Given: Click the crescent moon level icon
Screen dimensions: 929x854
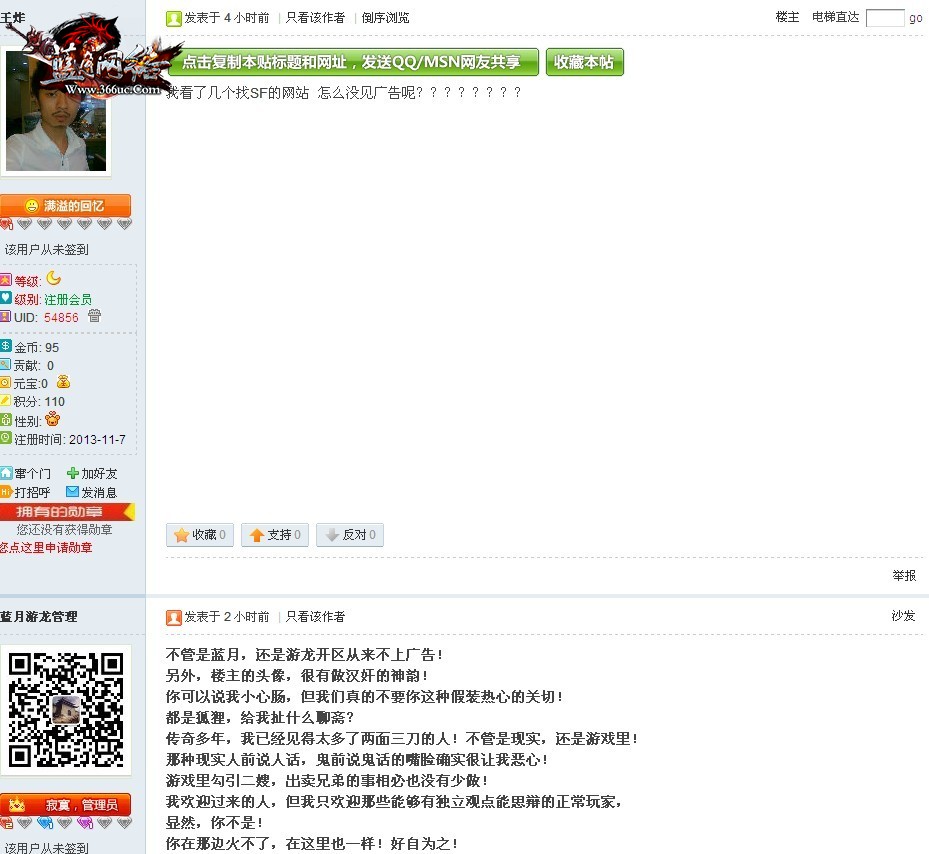Looking at the screenshot, I should pyautogui.click(x=53, y=279).
